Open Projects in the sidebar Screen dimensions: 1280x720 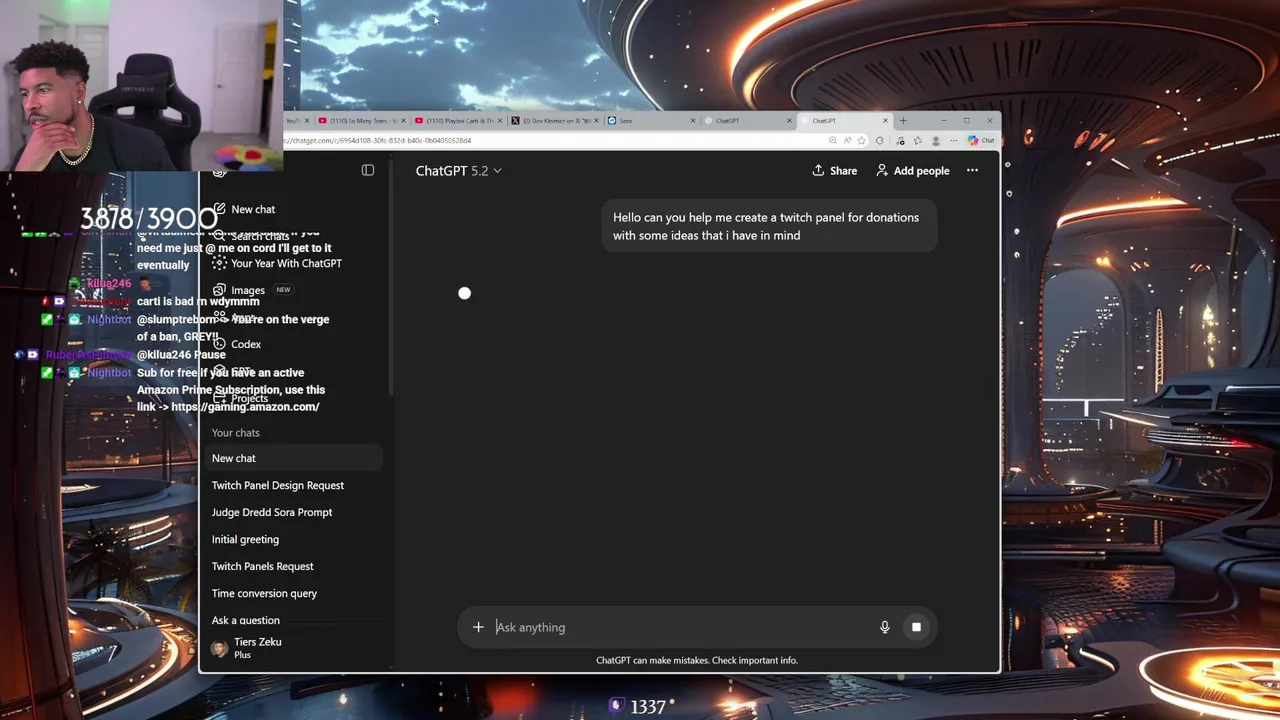(x=249, y=398)
